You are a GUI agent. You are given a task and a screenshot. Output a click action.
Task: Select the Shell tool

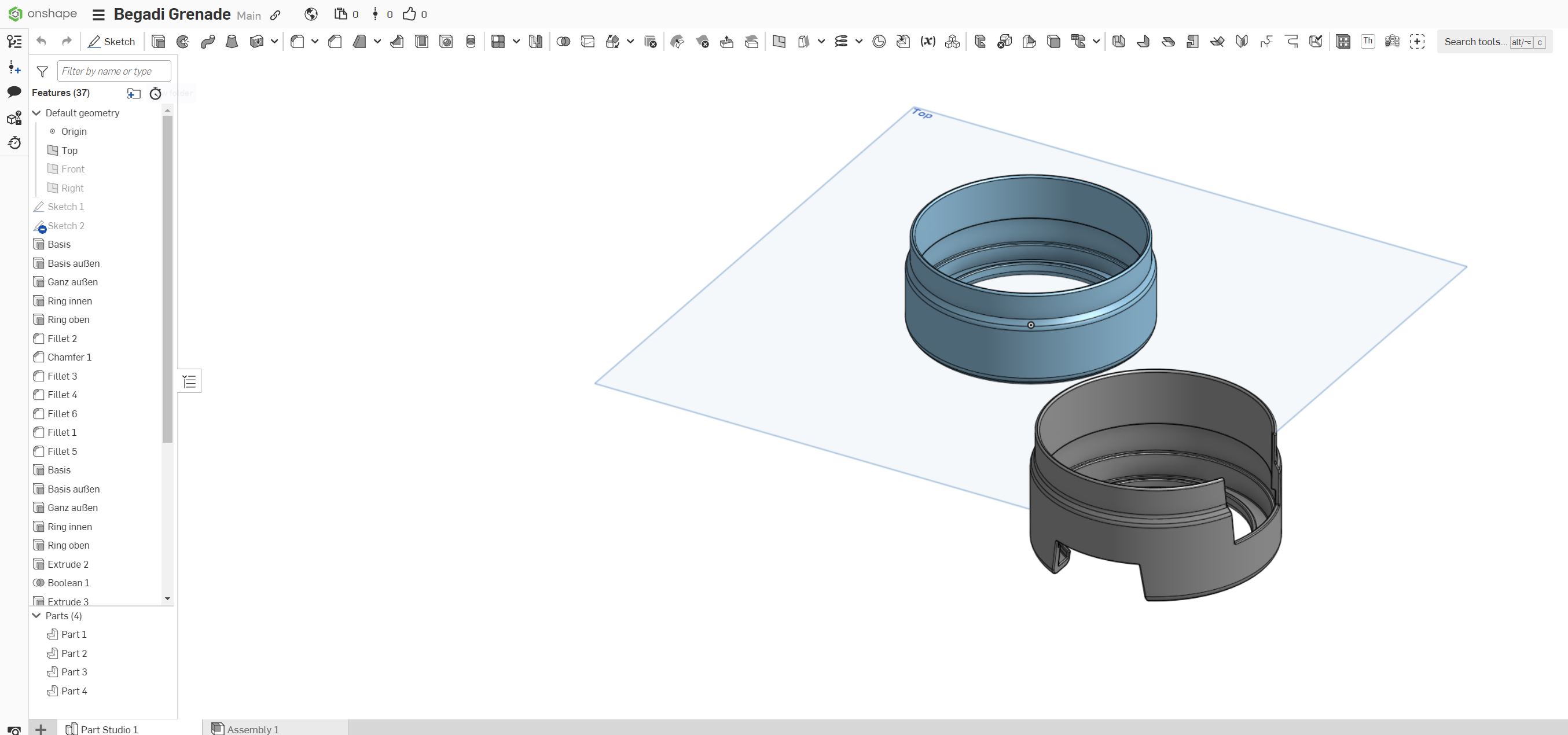(422, 41)
